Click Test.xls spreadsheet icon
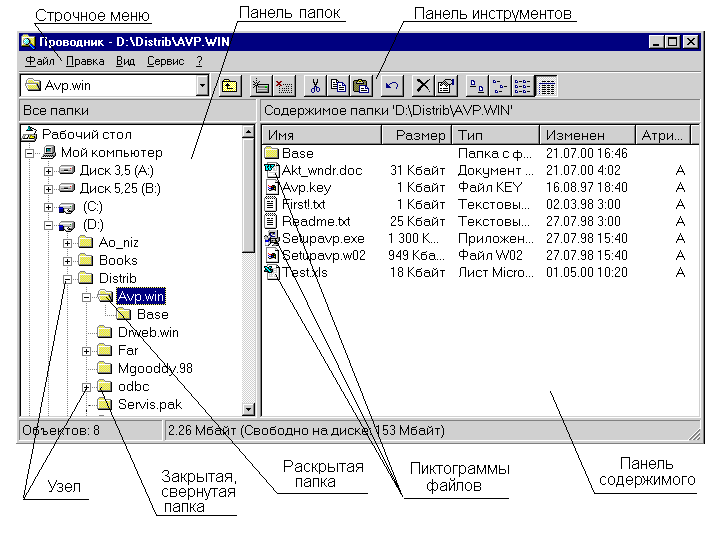The height and width of the screenshot is (536, 717). coord(272,272)
